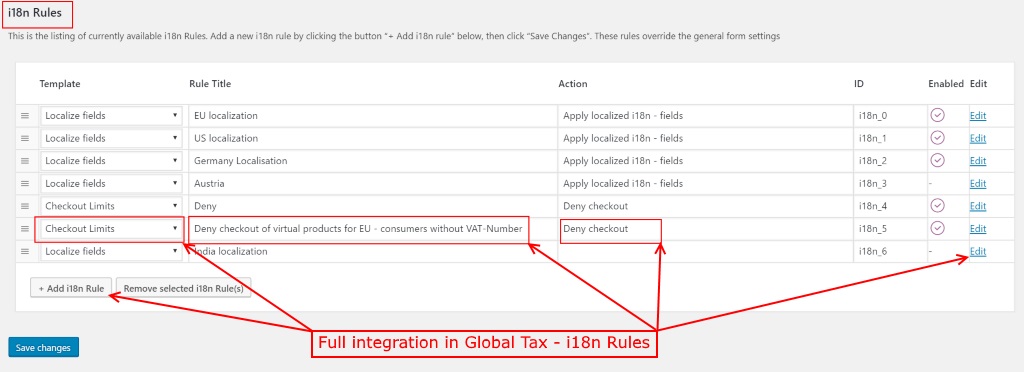Viewport: 1024px width, 372px height.
Task: Toggle enabled checkmark for i18n_2
Action: tap(937, 160)
